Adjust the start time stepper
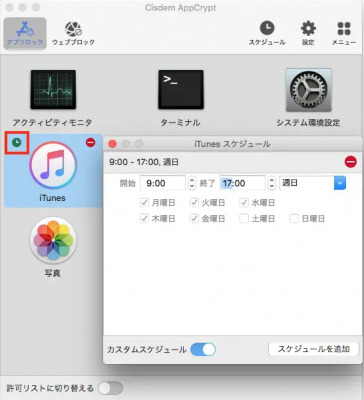 pyautogui.click(x=192, y=183)
